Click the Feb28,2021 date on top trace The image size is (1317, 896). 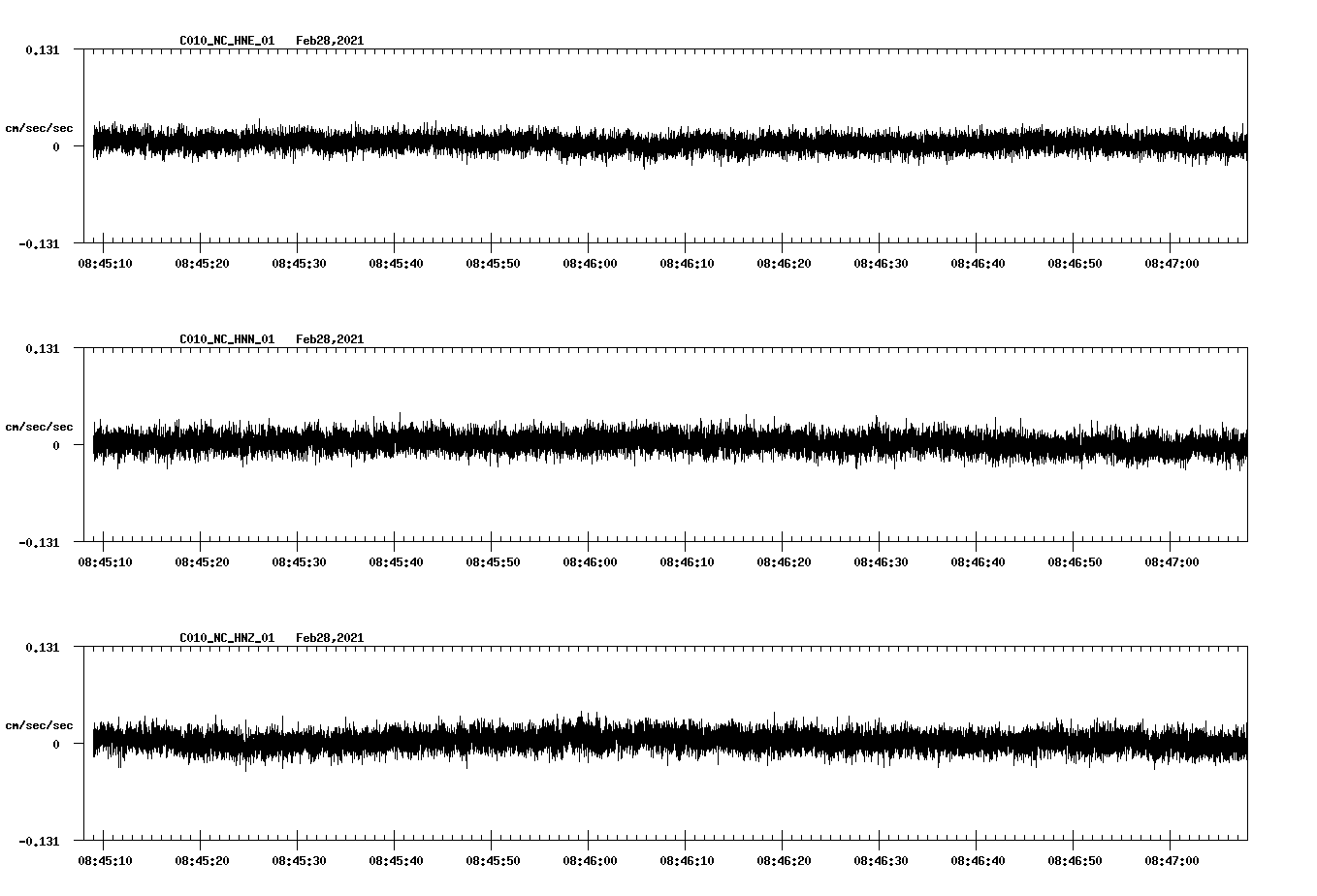pos(330,41)
